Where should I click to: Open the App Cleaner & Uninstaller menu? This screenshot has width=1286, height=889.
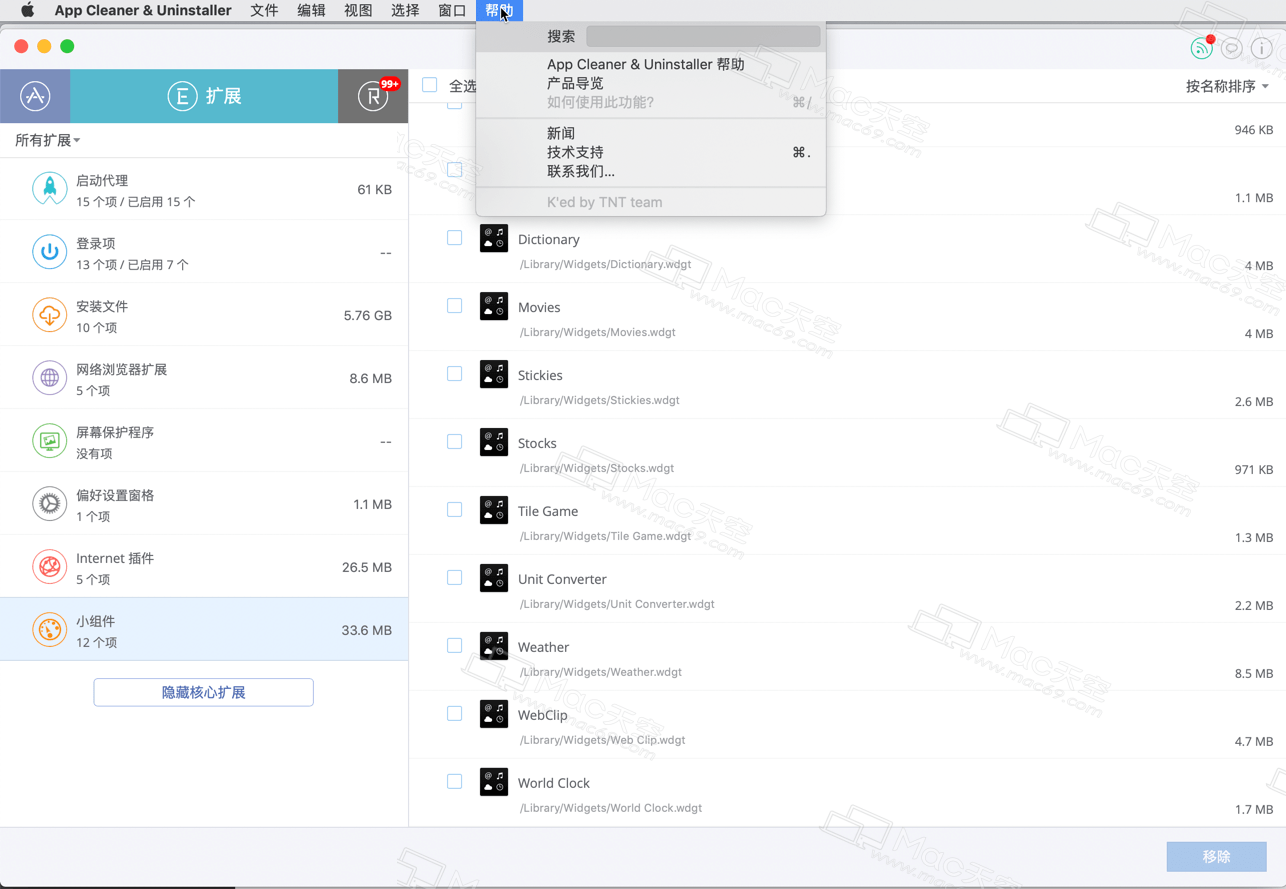coord(143,10)
